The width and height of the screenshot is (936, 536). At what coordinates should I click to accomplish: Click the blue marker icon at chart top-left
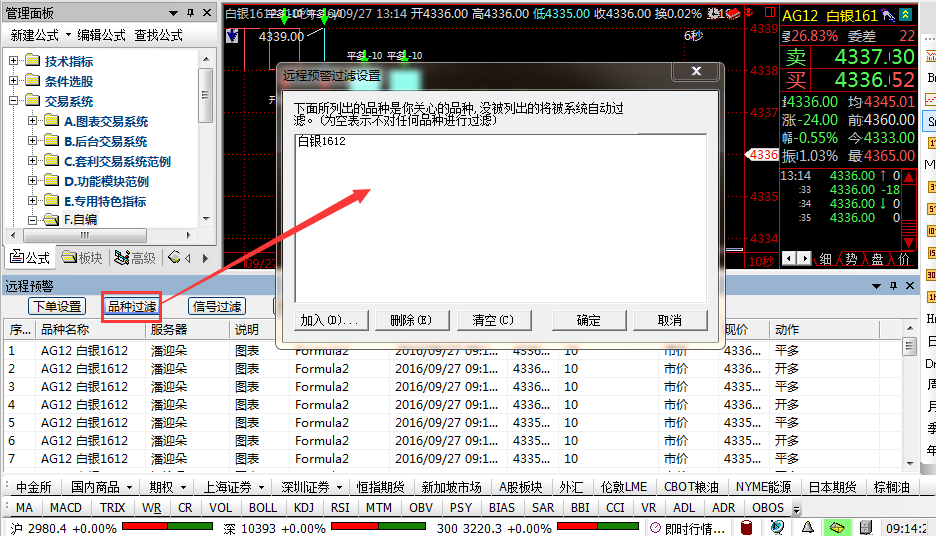233,35
